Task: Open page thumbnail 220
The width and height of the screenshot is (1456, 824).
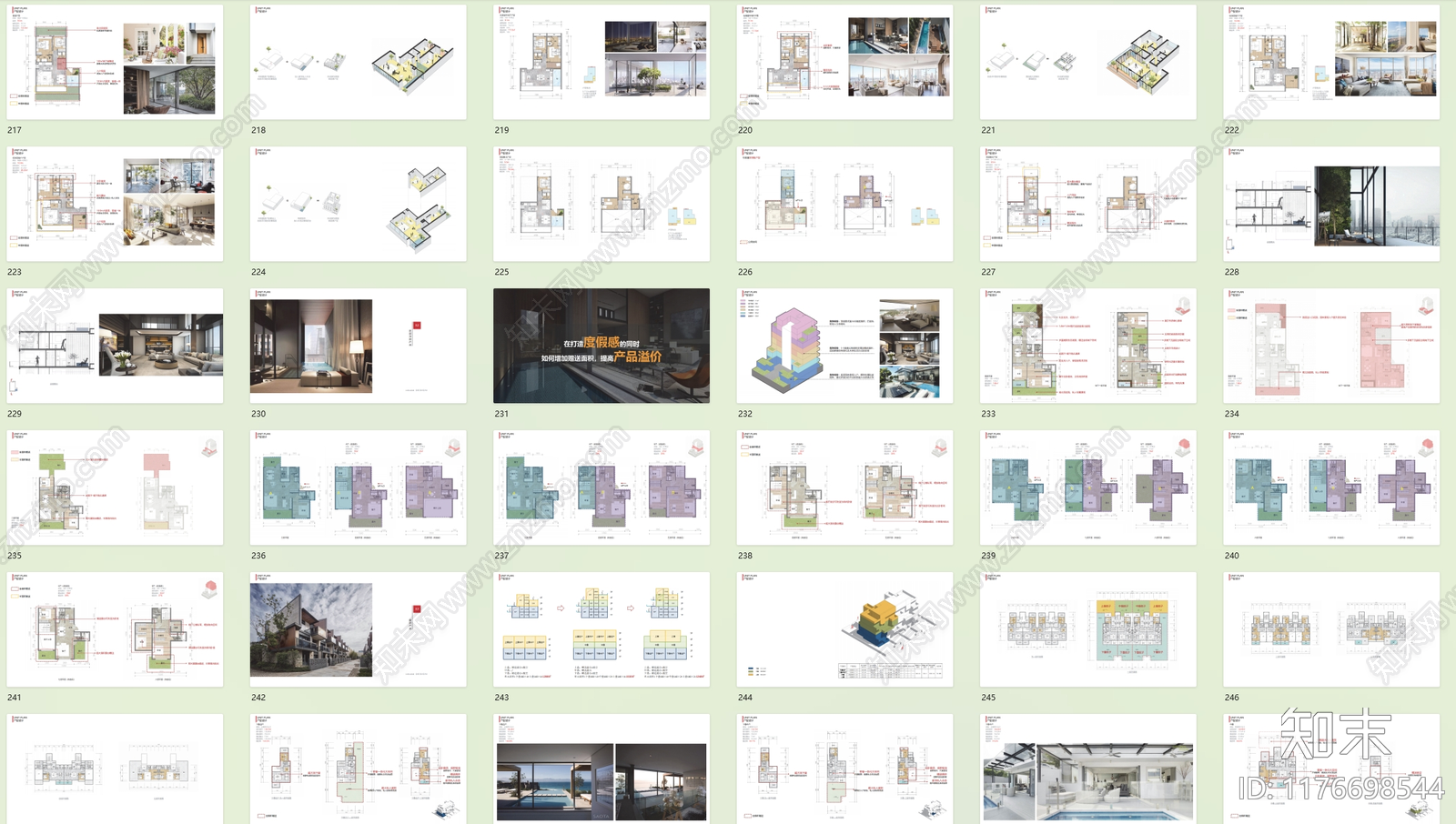Action: (x=844, y=62)
